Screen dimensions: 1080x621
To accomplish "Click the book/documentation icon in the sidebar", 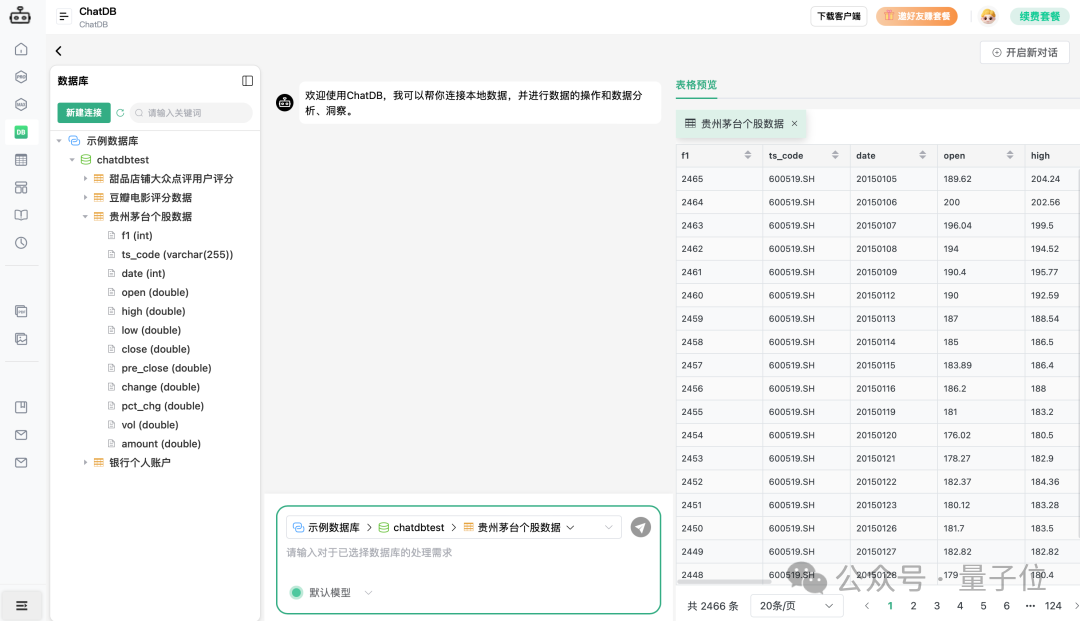I will (x=22, y=214).
